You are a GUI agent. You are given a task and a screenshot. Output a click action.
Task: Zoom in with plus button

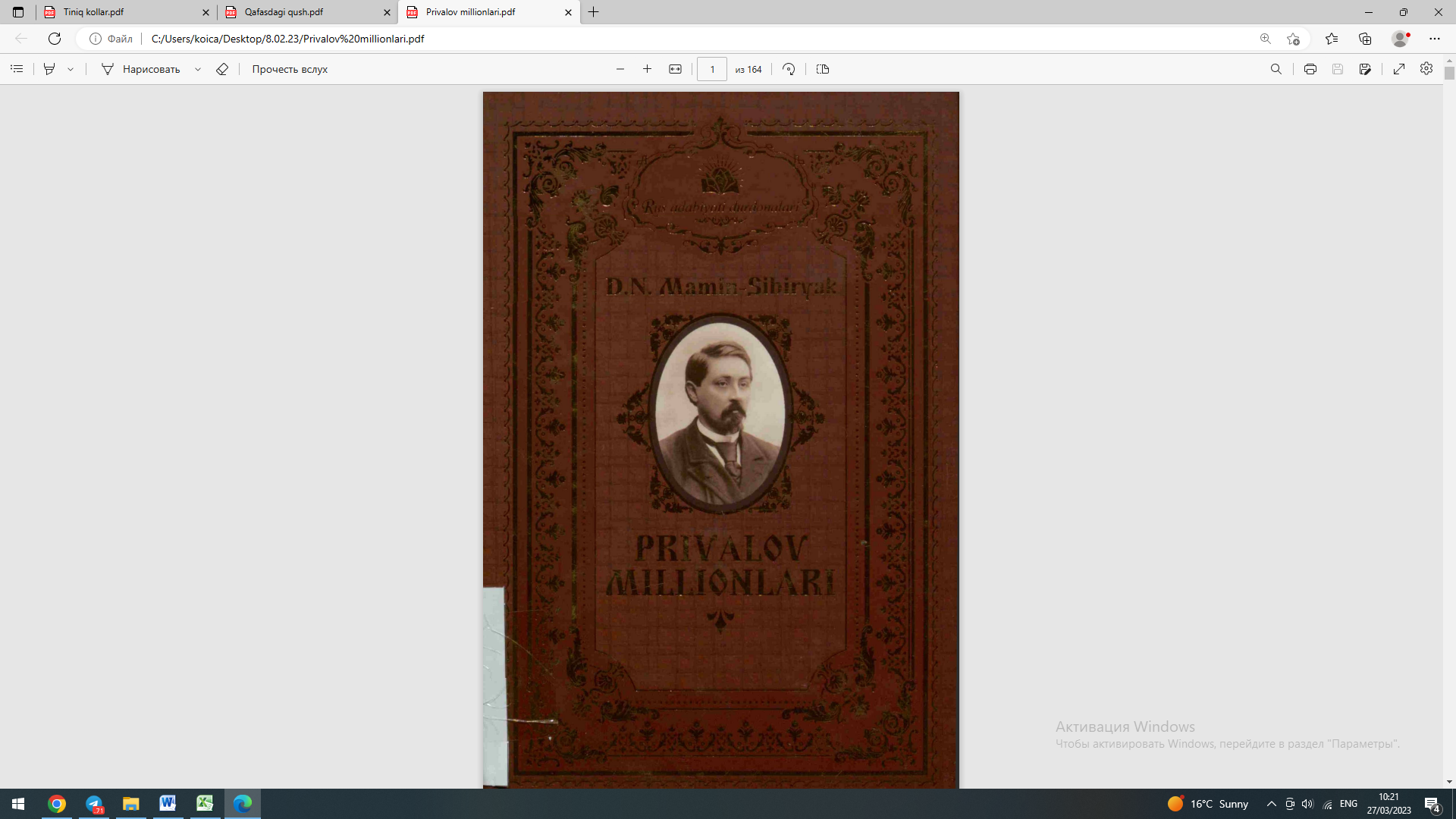coord(647,69)
